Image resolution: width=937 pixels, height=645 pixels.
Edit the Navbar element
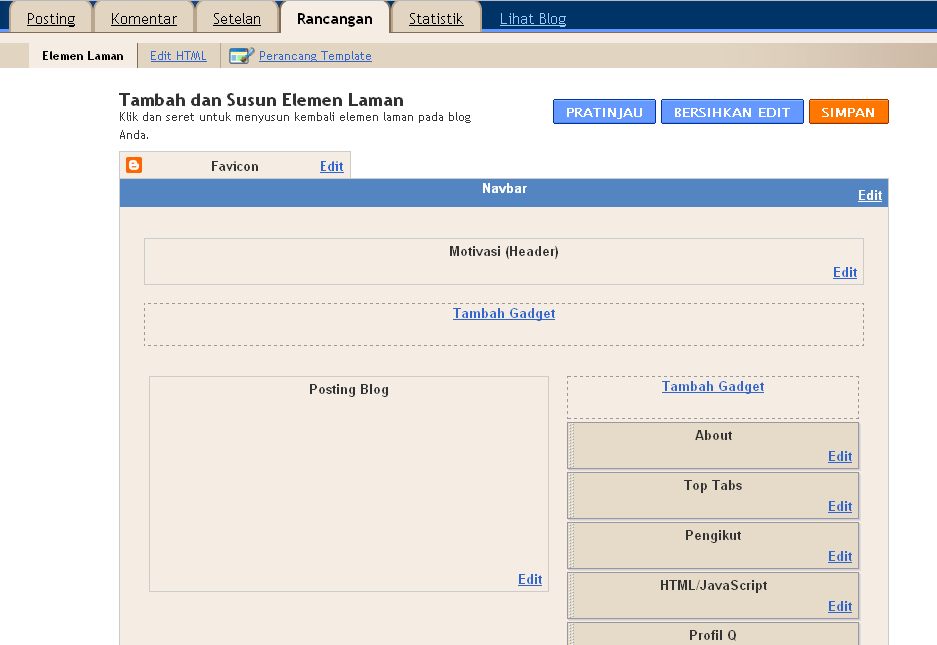tap(870, 195)
